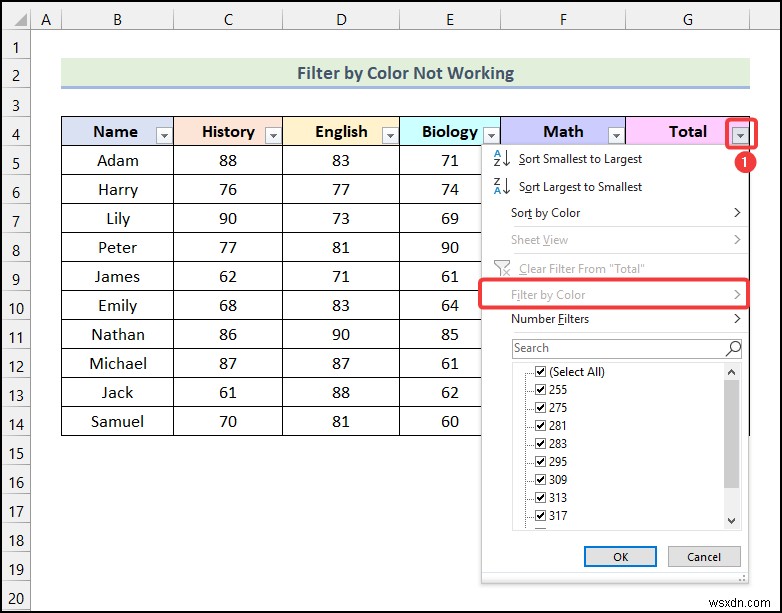Uncheck the 309 value checkbox
Viewport: 782px width, 613px height.
[540, 479]
